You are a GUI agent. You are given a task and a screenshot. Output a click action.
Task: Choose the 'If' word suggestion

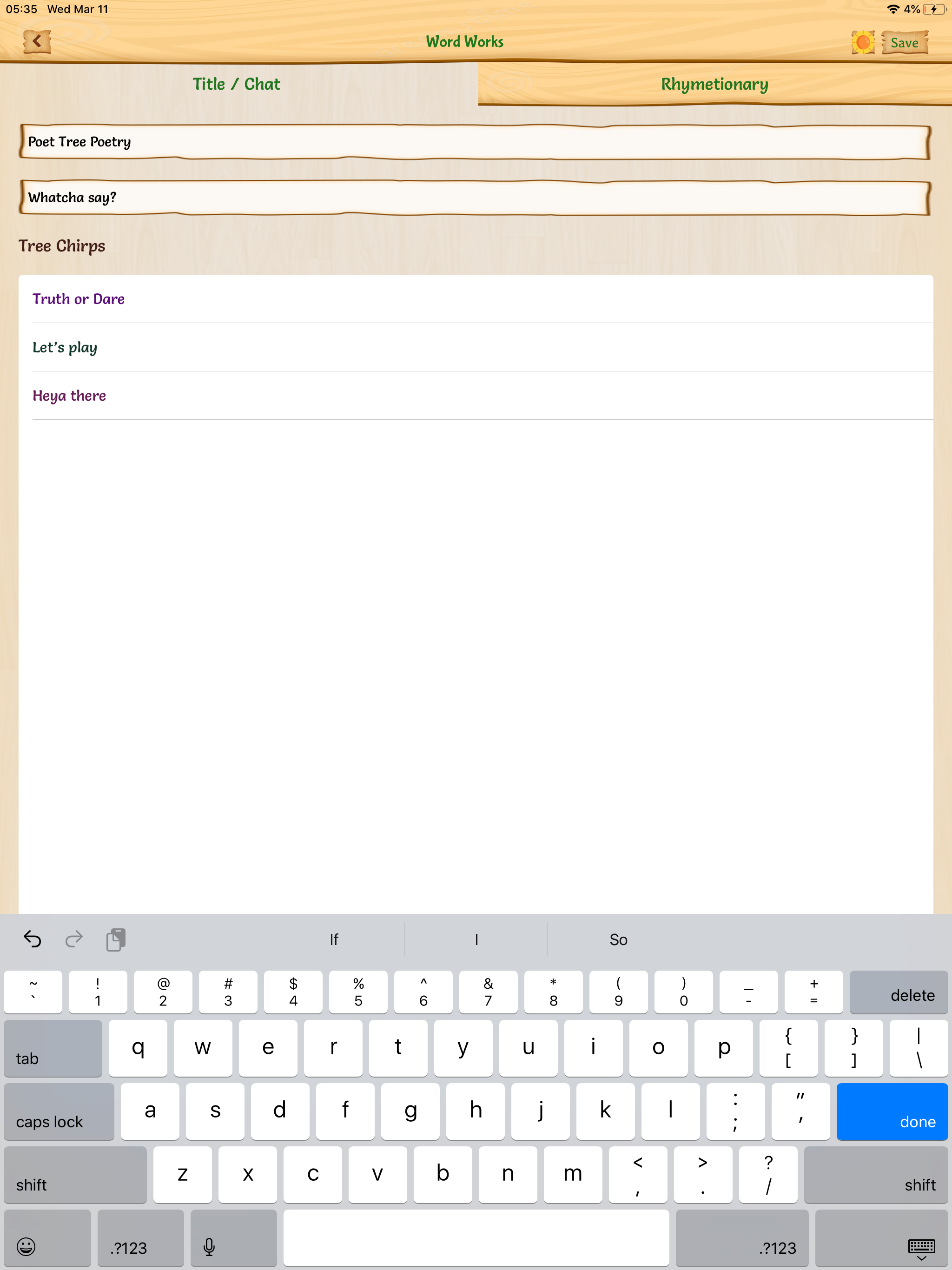(334, 939)
